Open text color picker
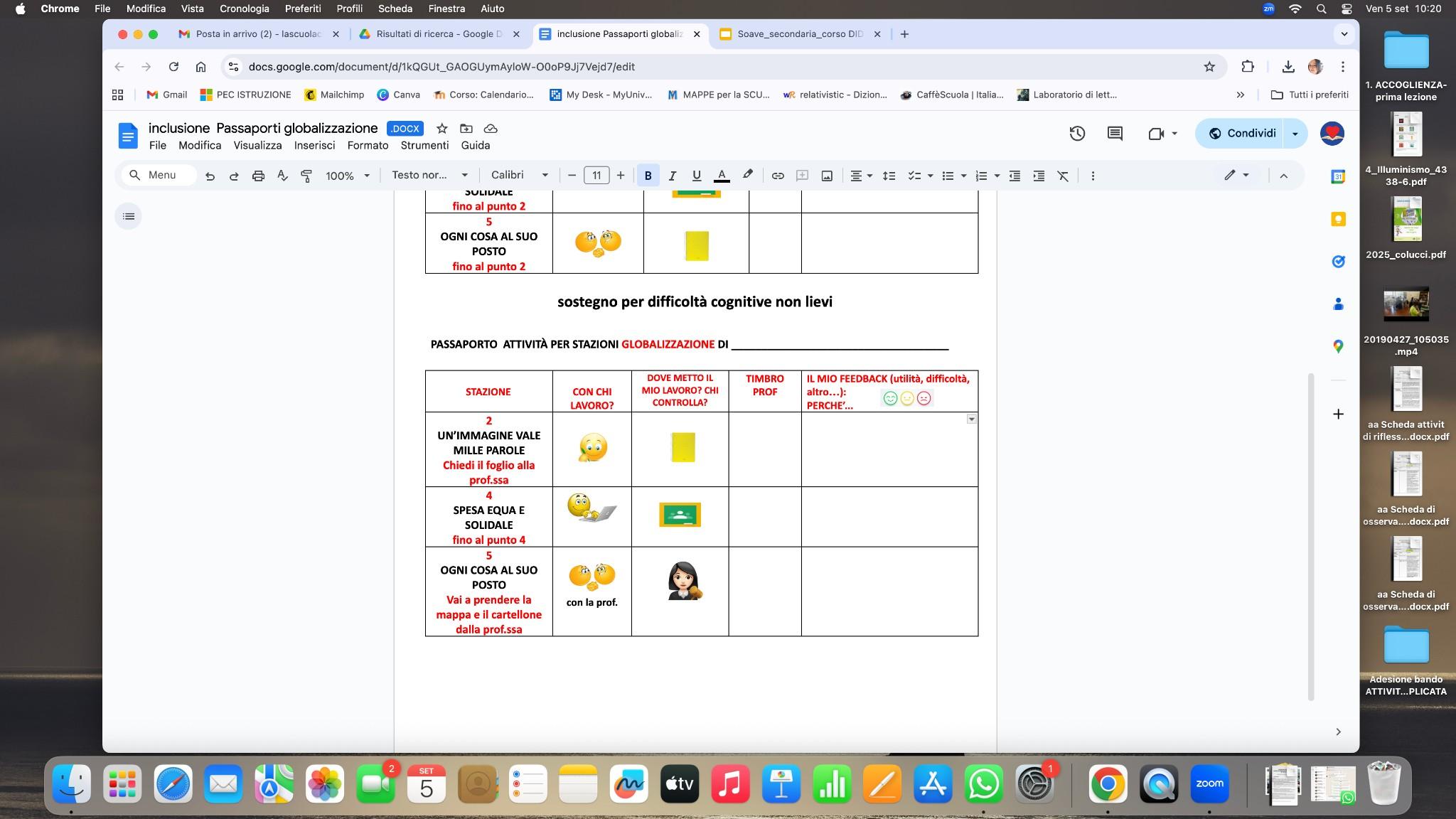Screen dimensions: 1456x819 pos(722,176)
